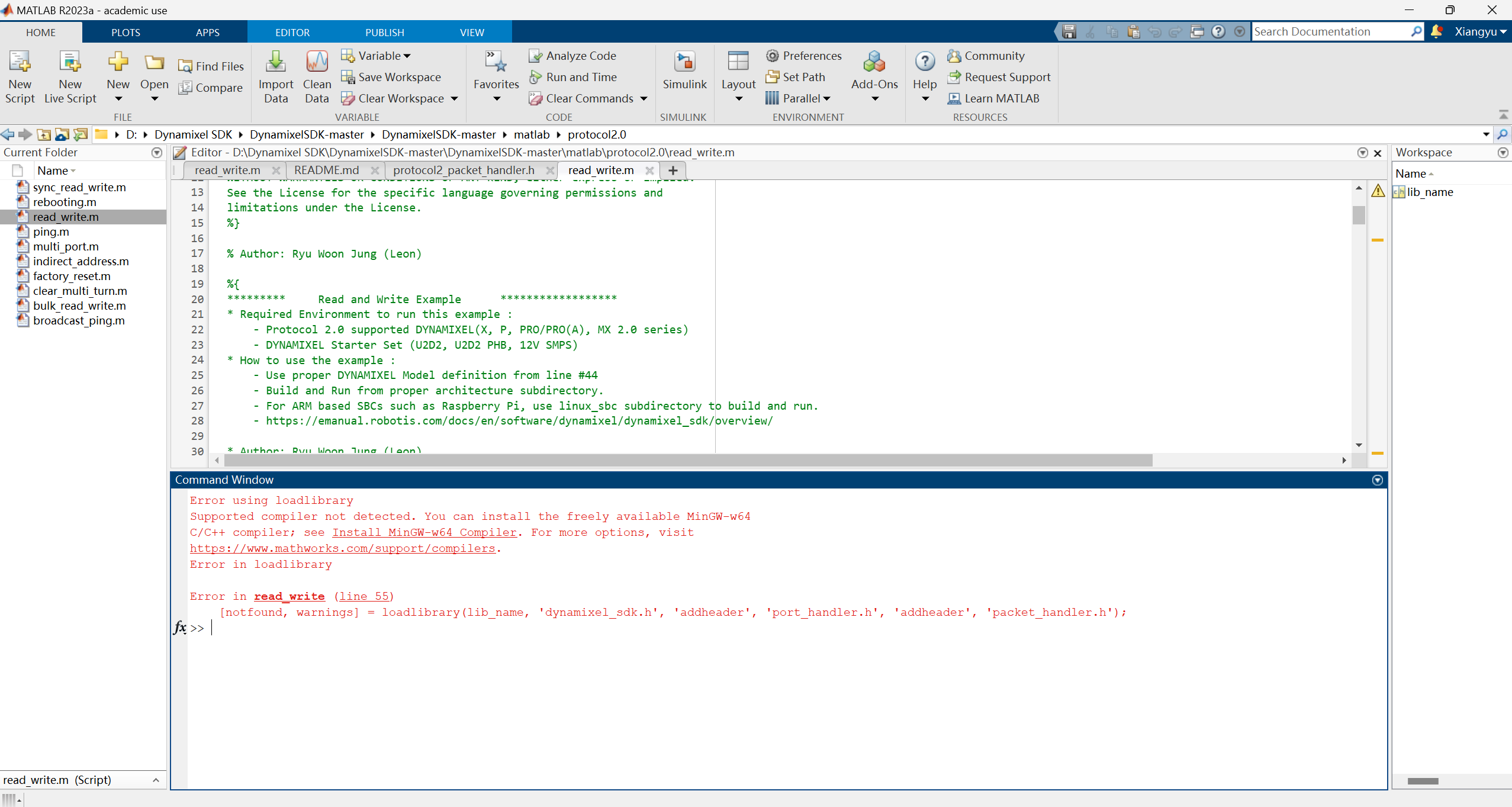Click the notification bell icon
The width and height of the screenshot is (1512, 807).
point(1436,31)
